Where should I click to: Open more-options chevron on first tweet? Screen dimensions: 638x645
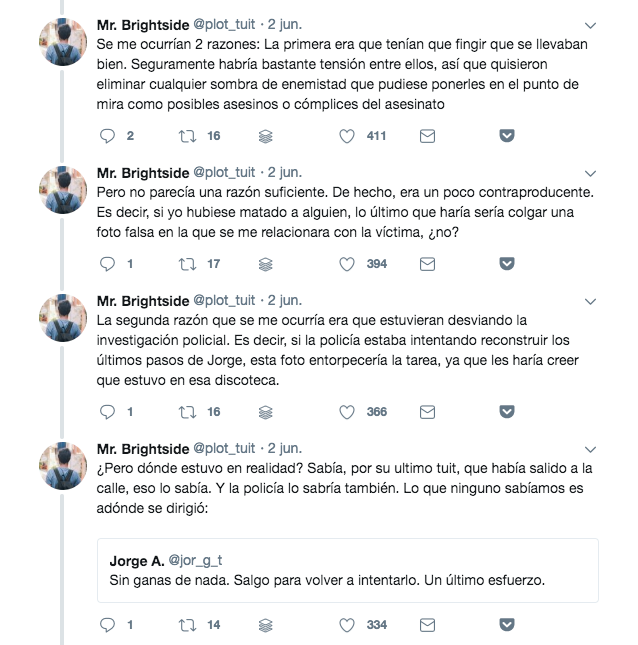click(590, 26)
